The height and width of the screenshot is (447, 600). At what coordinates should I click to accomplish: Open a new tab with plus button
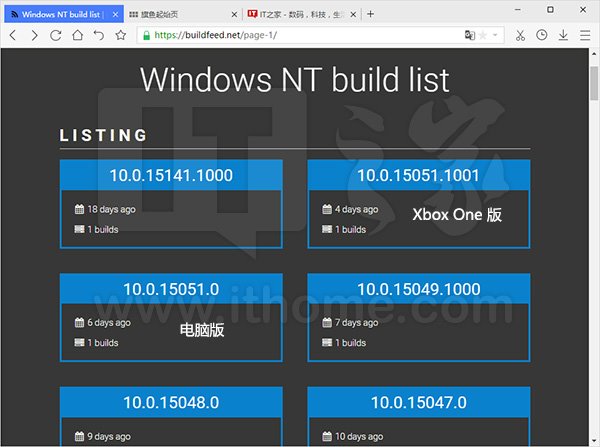coord(371,14)
